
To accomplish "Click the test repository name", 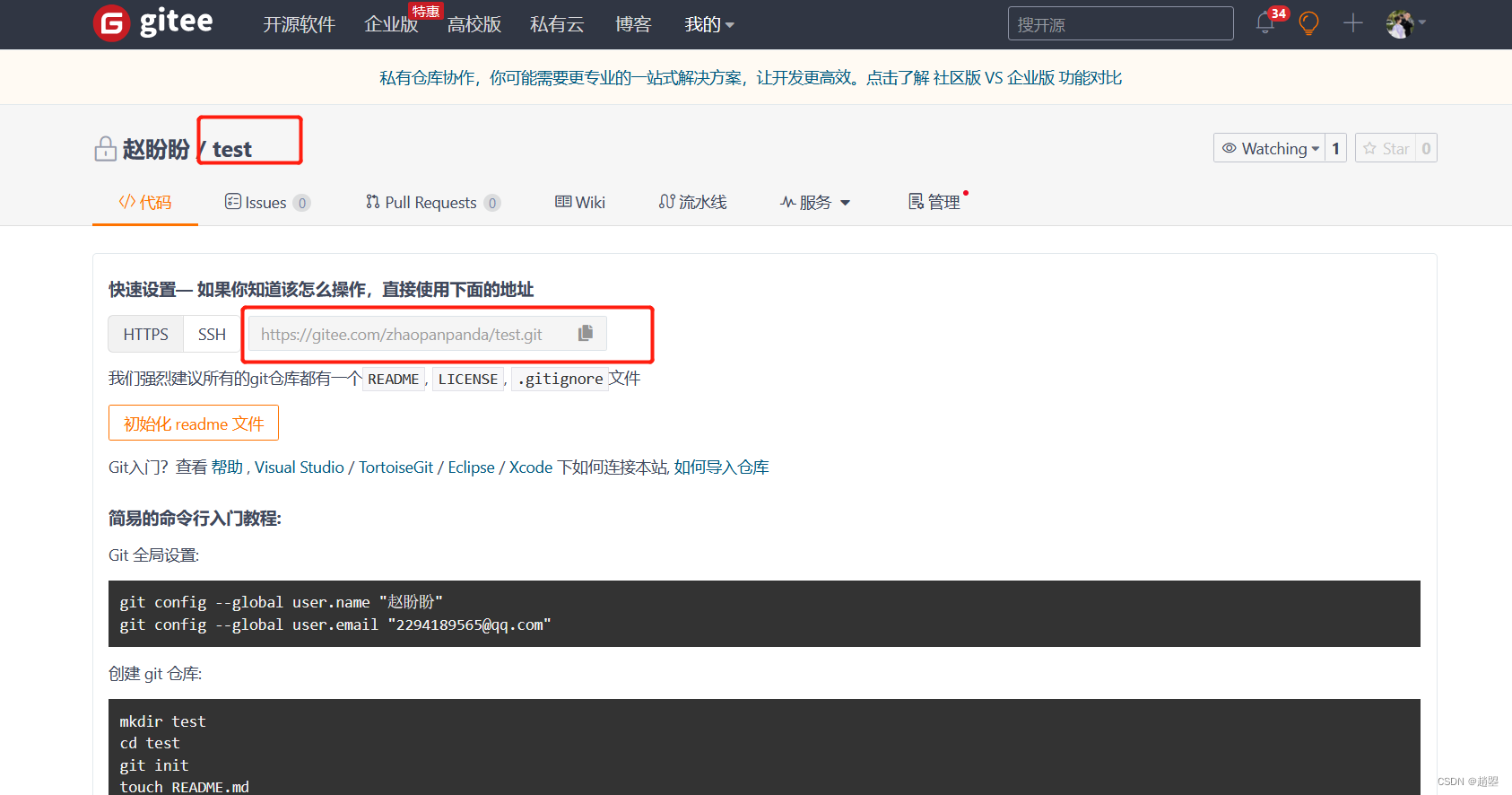I will 232,150.
